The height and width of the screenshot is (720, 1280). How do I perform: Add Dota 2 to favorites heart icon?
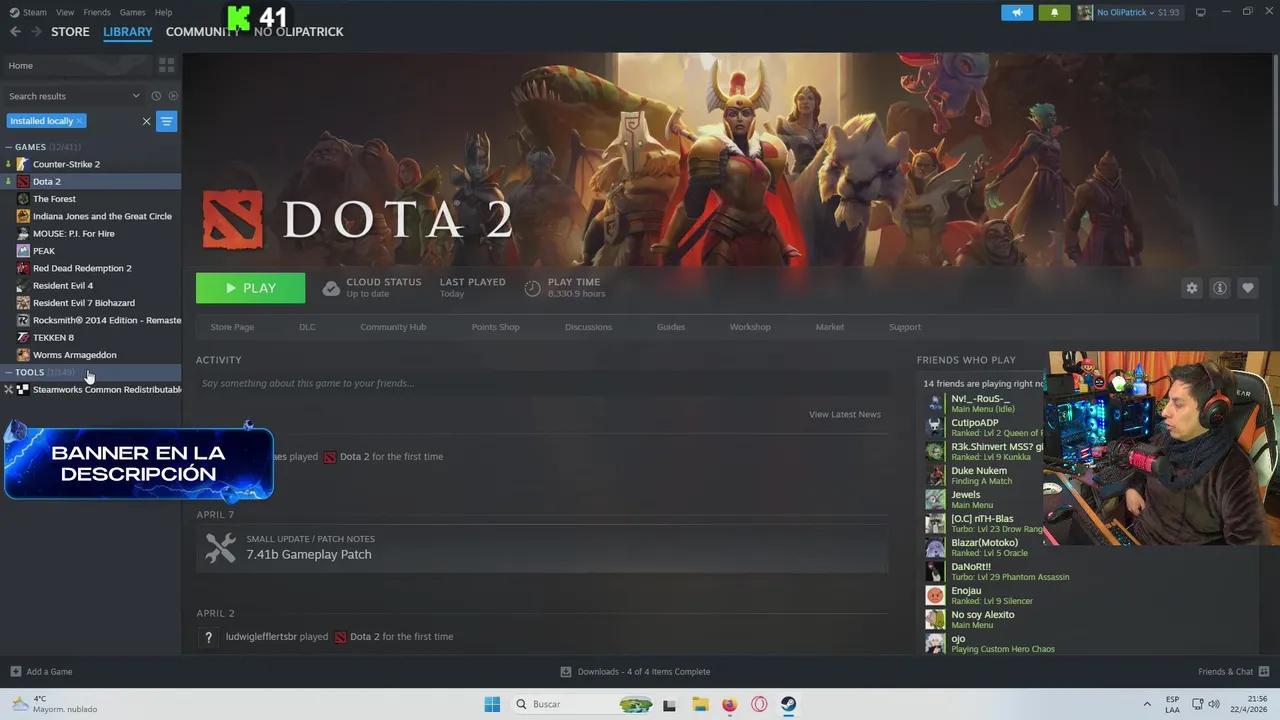click(1247, 288)
